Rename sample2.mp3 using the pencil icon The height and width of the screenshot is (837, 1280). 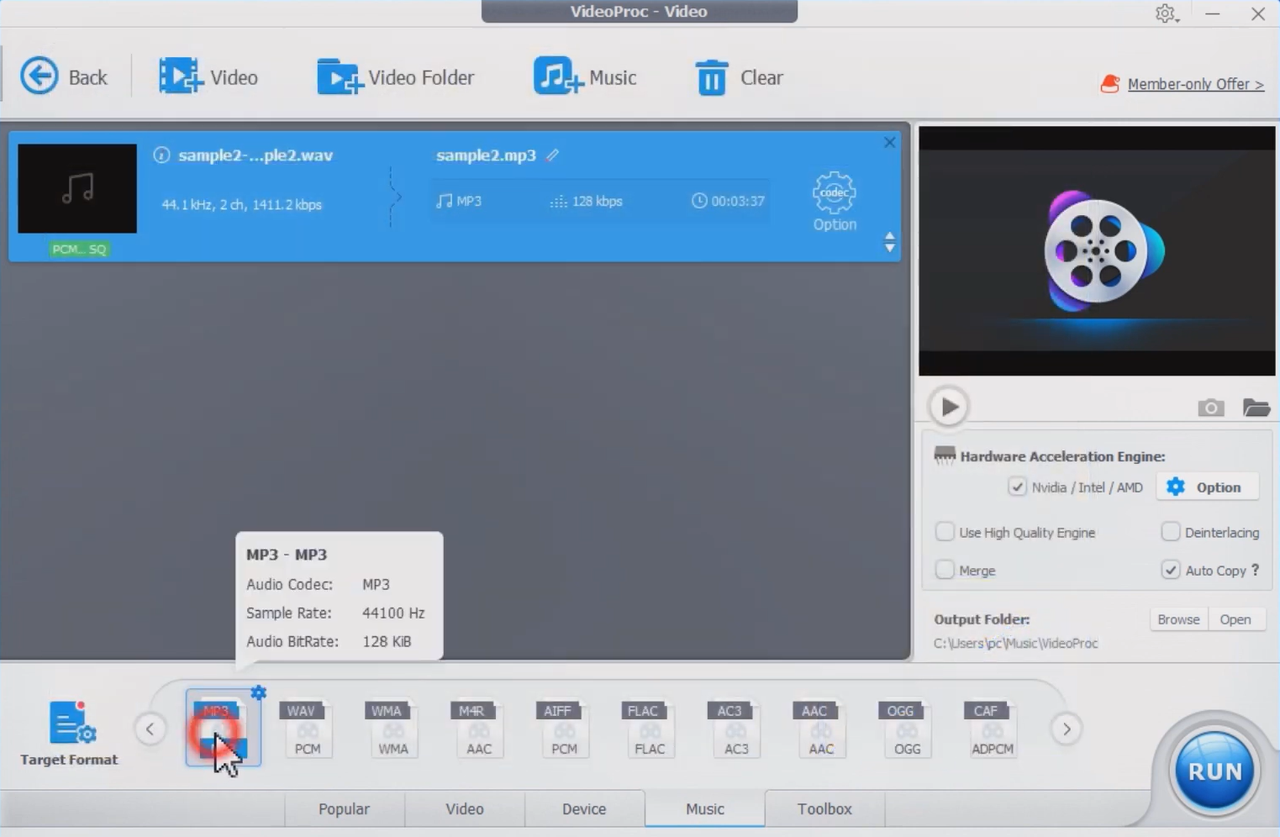(x=552, y=155)
